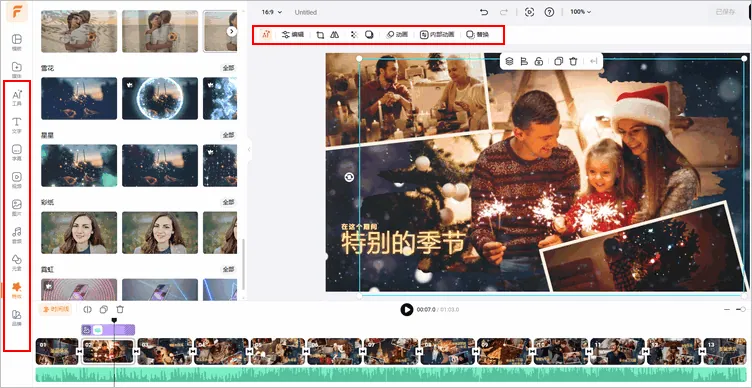
Task: Open the 内部动画 inner animation option
Action: [x=437, y=35]
